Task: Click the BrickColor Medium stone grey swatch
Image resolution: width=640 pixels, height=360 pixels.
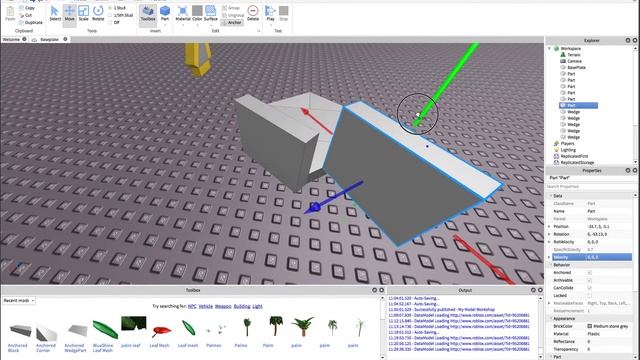Action: click(589, 326)
